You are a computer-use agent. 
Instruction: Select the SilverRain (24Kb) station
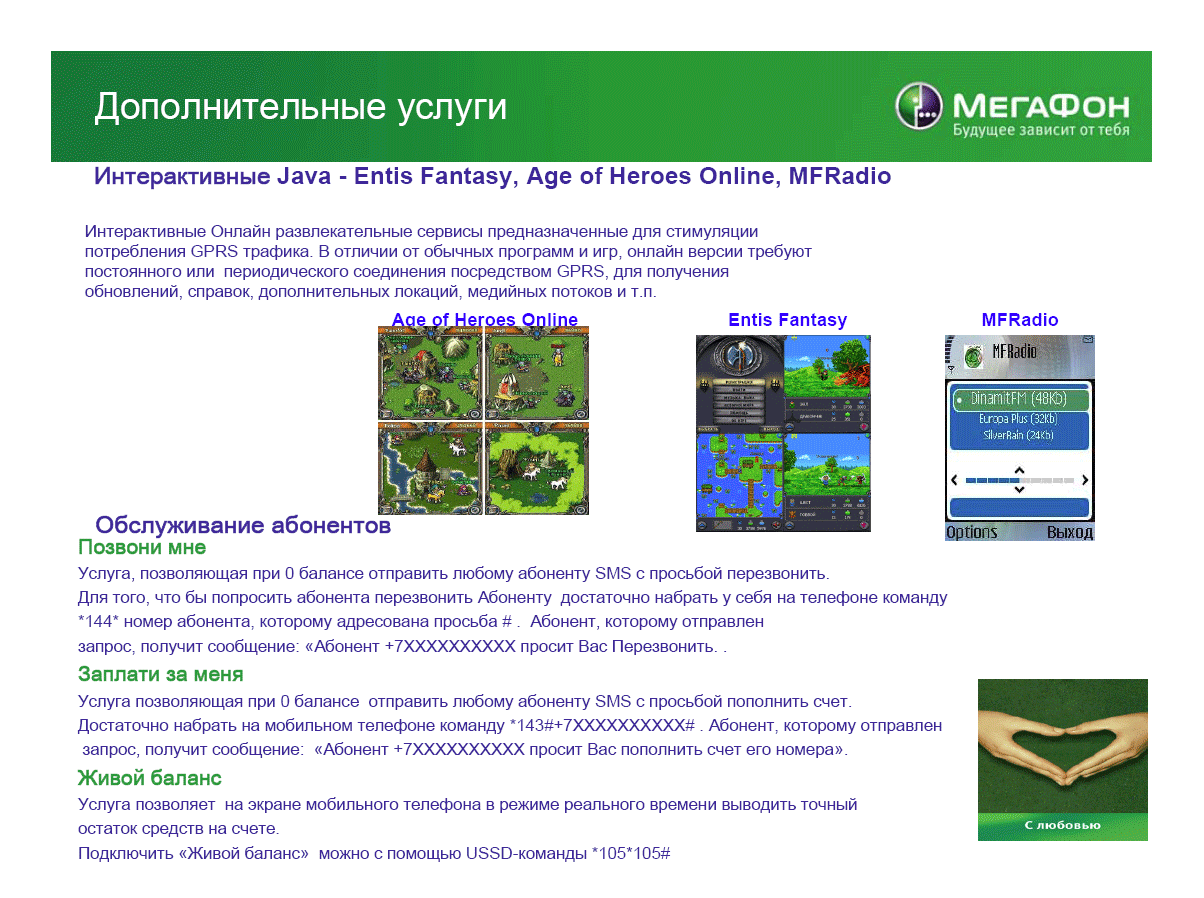pos(1019,435)
